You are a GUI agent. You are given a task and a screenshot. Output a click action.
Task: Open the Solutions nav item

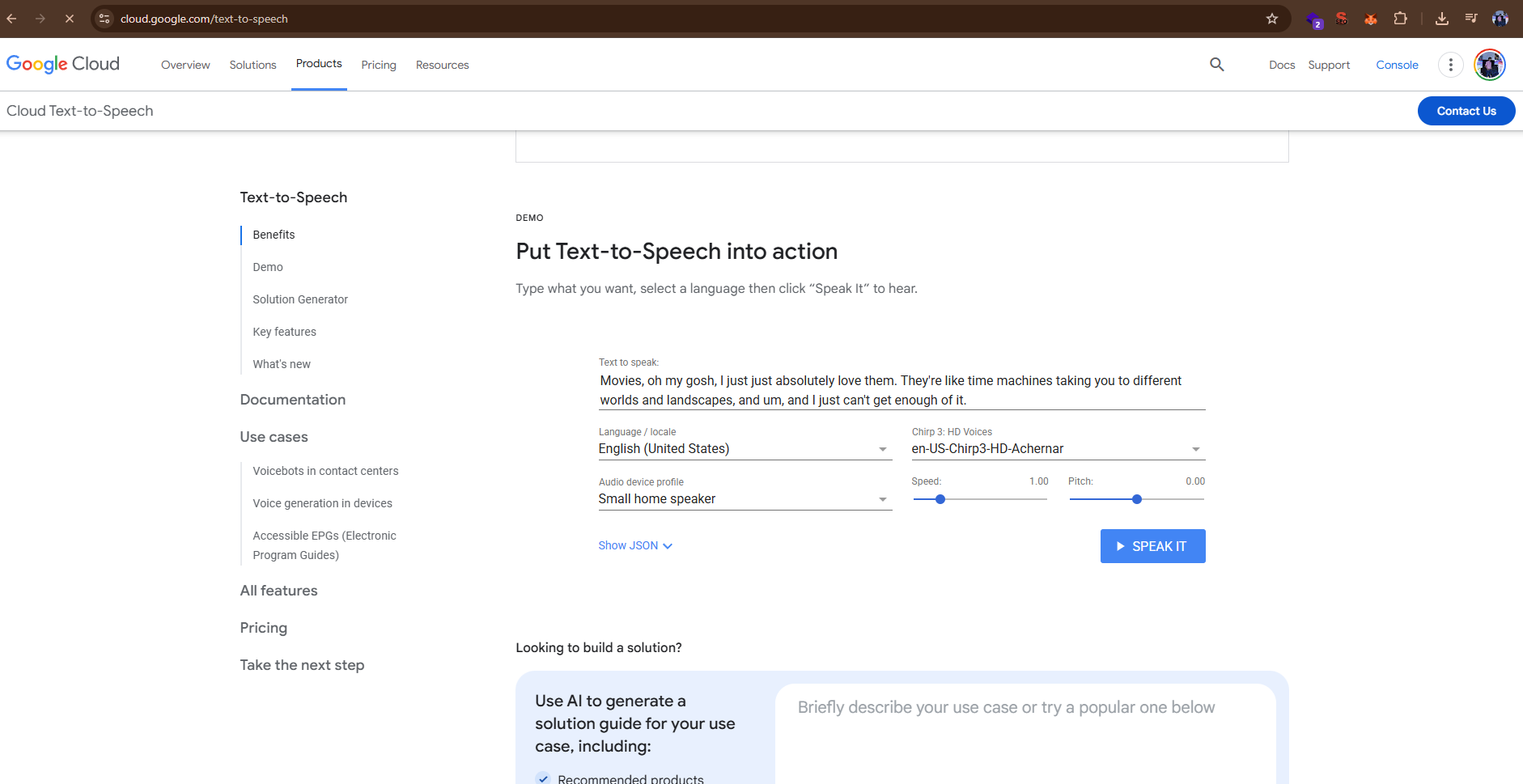(252, 65)
